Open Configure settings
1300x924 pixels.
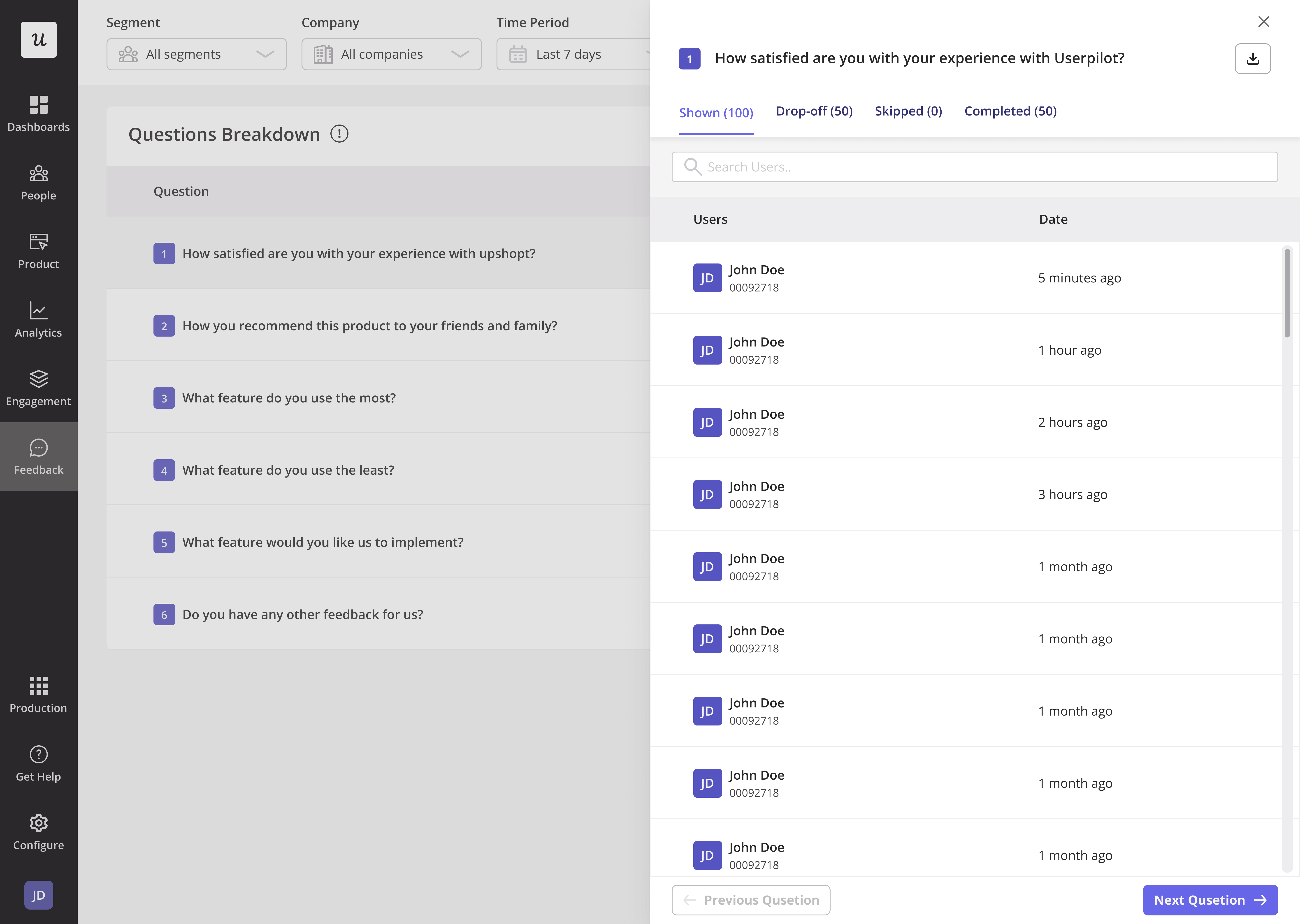pyautogui.click(x=39, y=832)
